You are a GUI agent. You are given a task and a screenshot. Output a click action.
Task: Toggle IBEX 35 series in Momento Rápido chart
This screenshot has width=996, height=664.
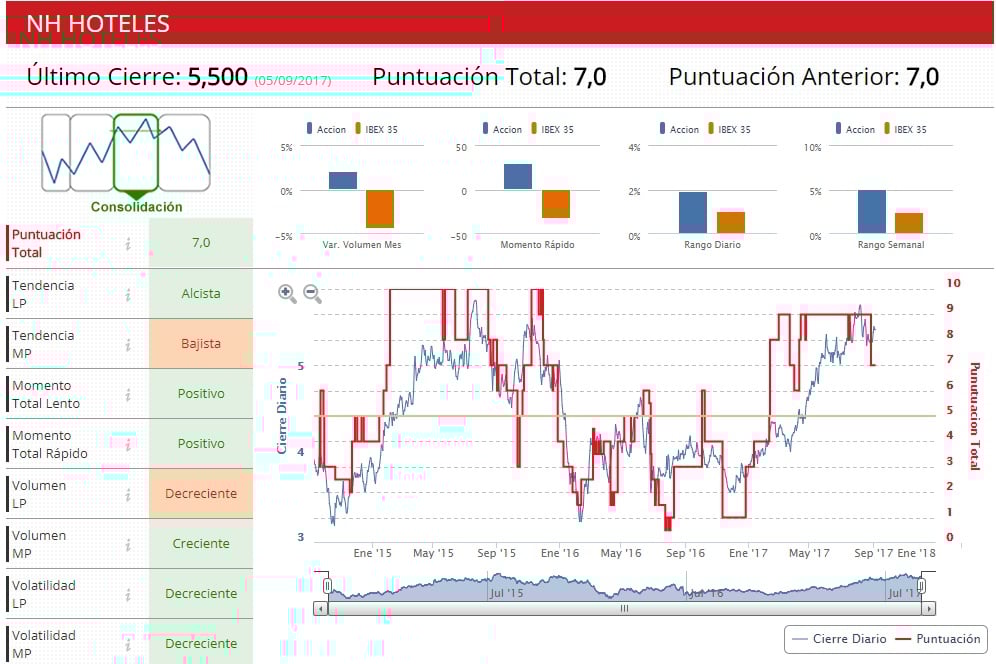tap(552, 129)
